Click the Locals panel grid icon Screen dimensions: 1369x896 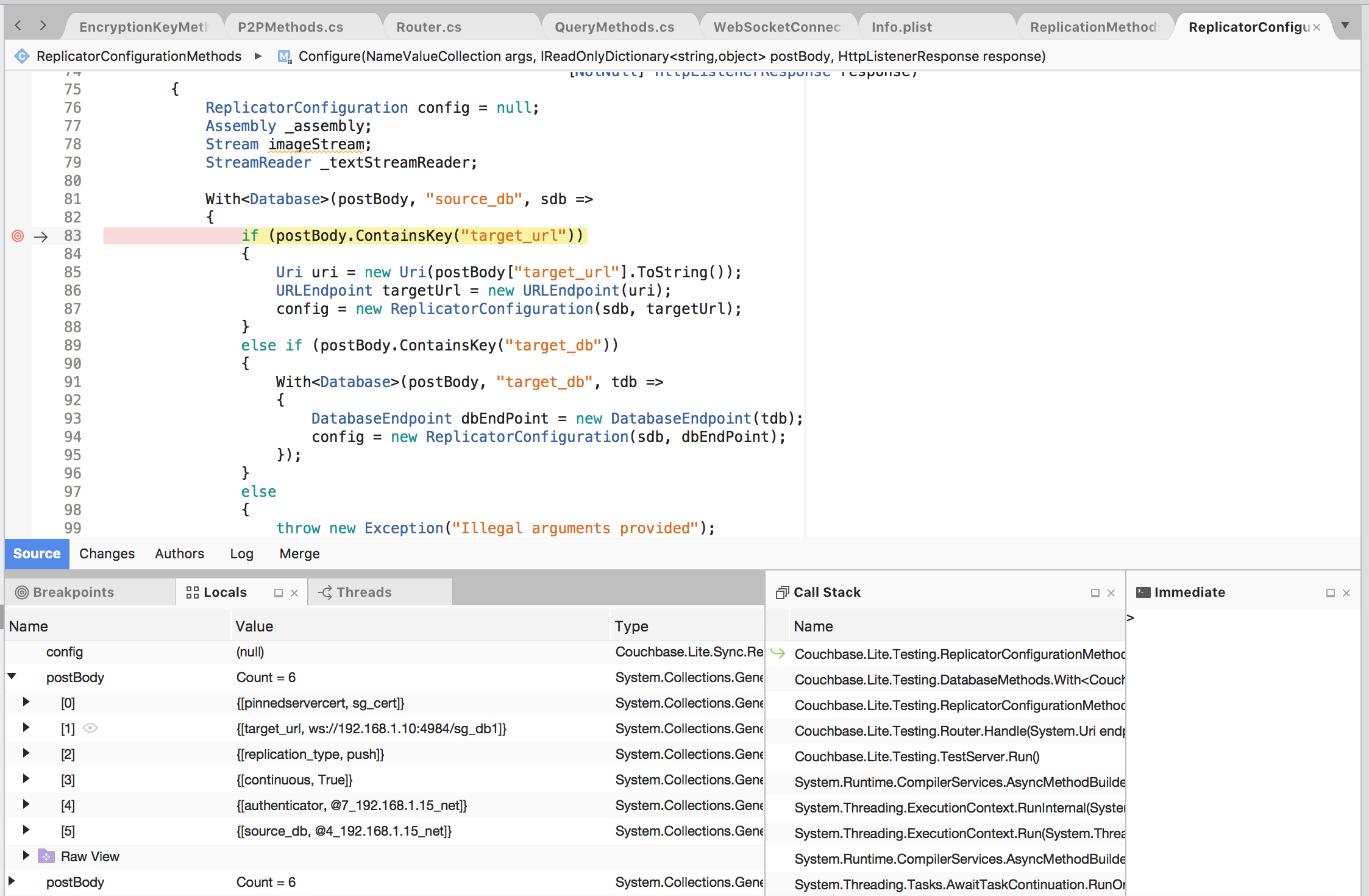click(x=192, y=592)
